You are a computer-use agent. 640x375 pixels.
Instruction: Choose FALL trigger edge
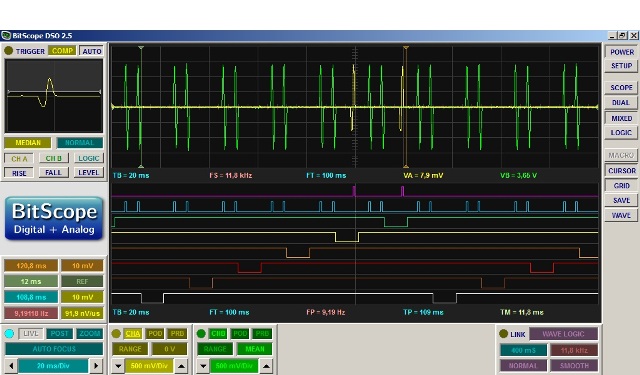point(53,173)
